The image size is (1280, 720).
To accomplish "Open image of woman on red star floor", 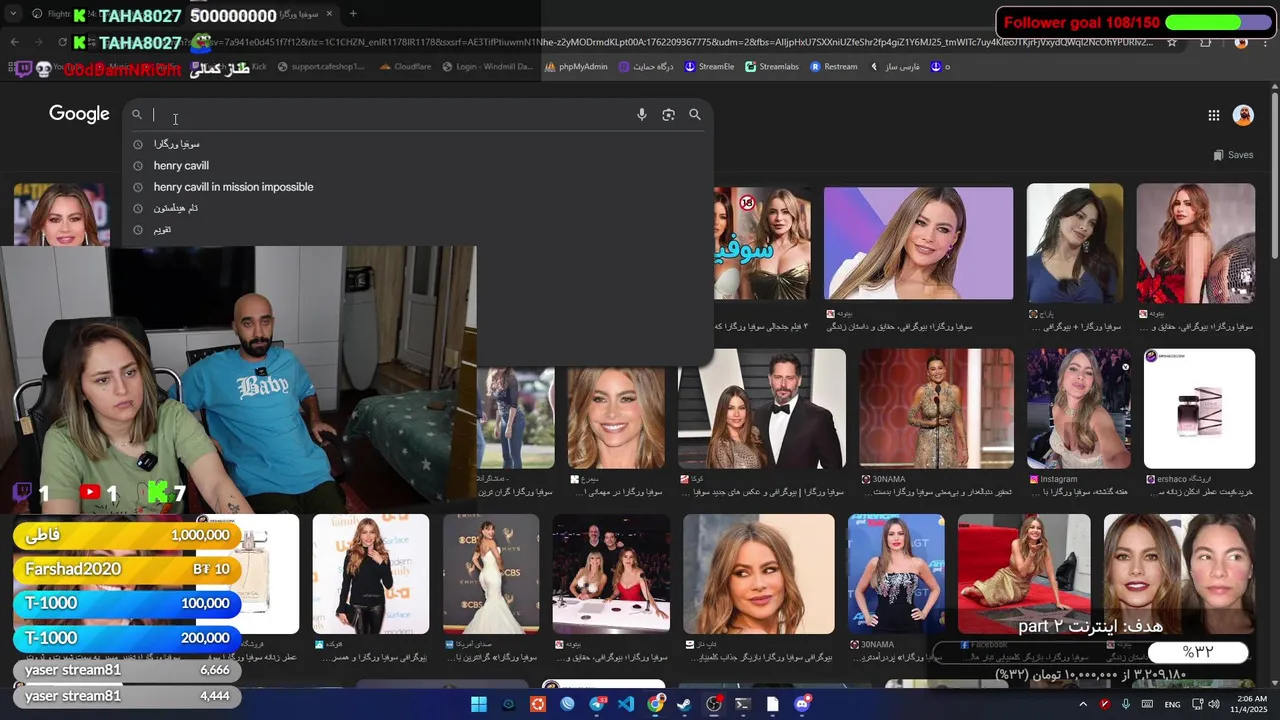I will tap(1024, 574).
